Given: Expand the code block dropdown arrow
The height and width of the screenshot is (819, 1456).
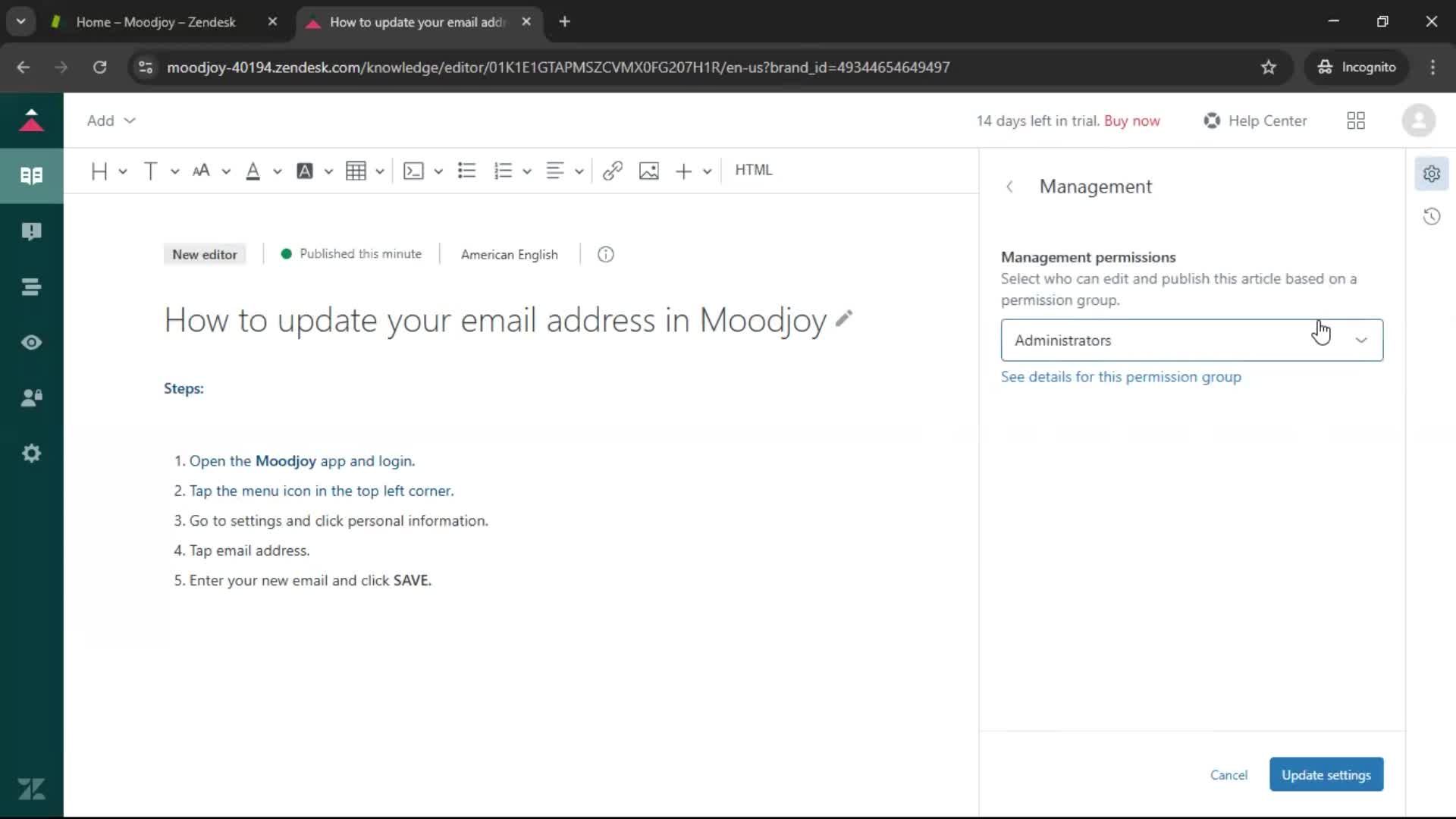Looking at the screenshot, I should click(438, 171).
